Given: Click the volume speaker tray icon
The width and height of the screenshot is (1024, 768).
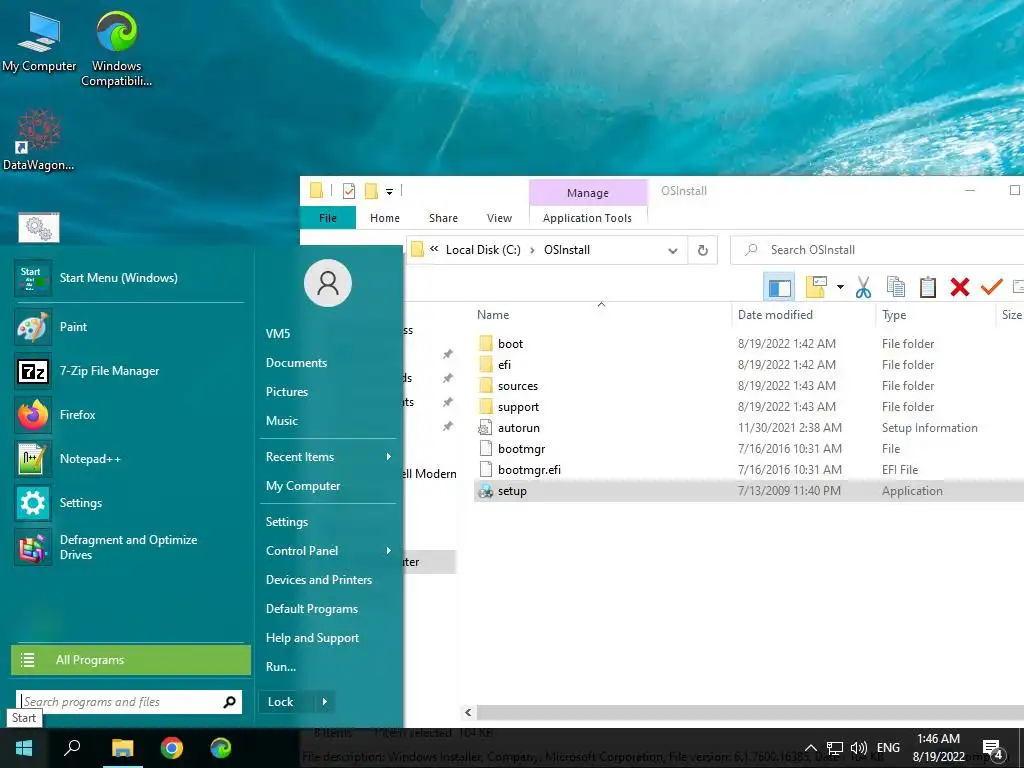Looking at the screenshot, I should (x=859, y=748).
